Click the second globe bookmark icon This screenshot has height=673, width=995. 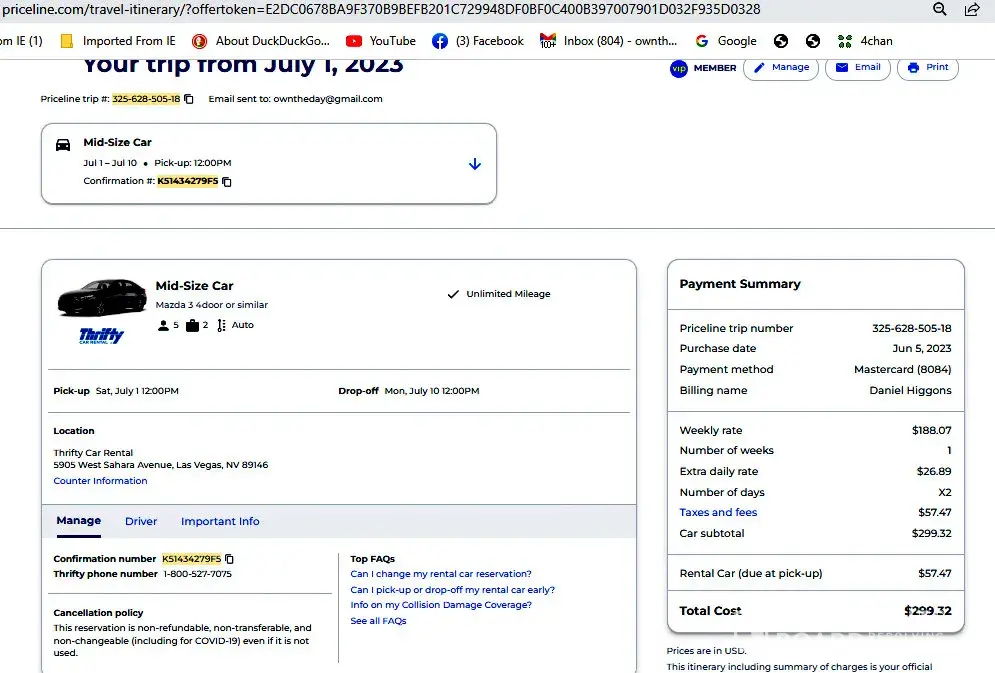[x=812, y=41]
